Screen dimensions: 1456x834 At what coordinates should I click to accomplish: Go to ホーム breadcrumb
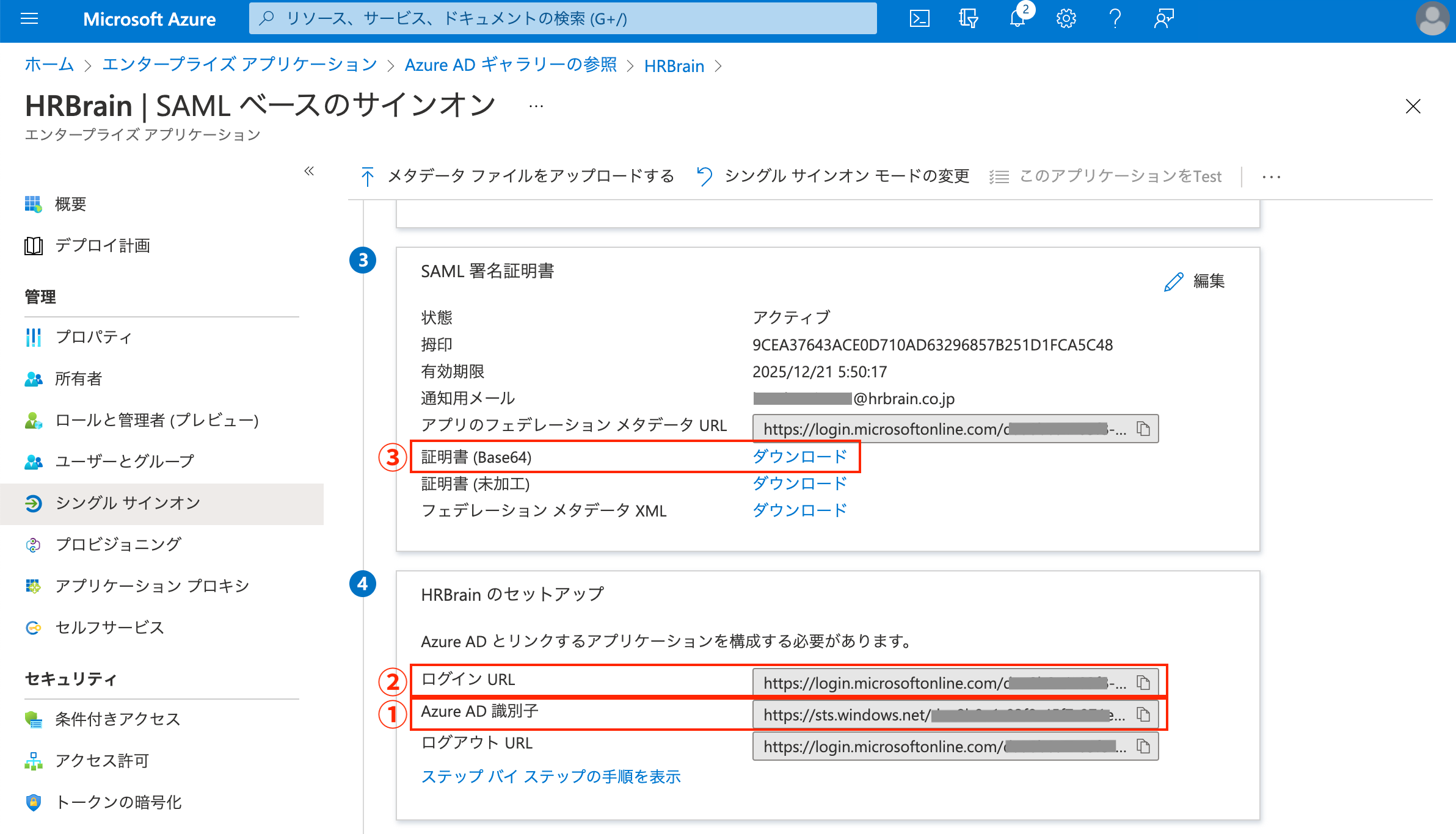point(49,65)
